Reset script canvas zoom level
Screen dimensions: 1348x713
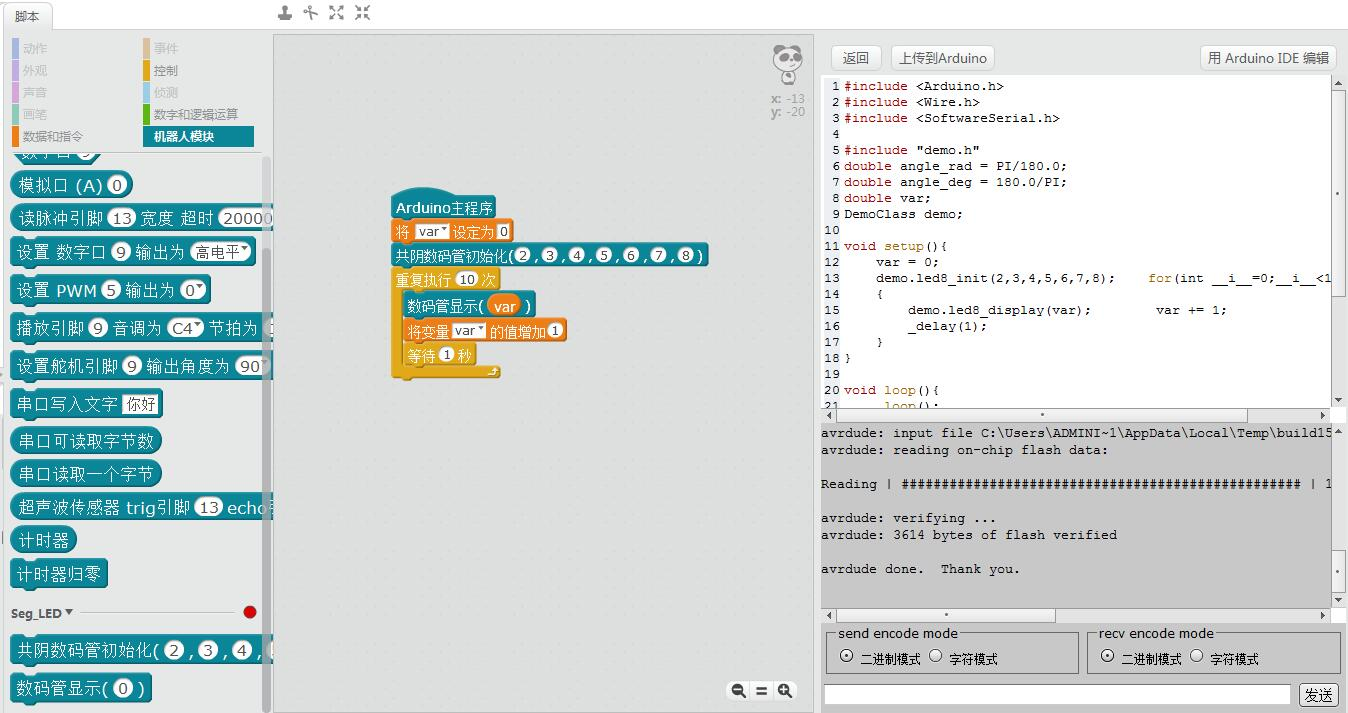point(761,690)
